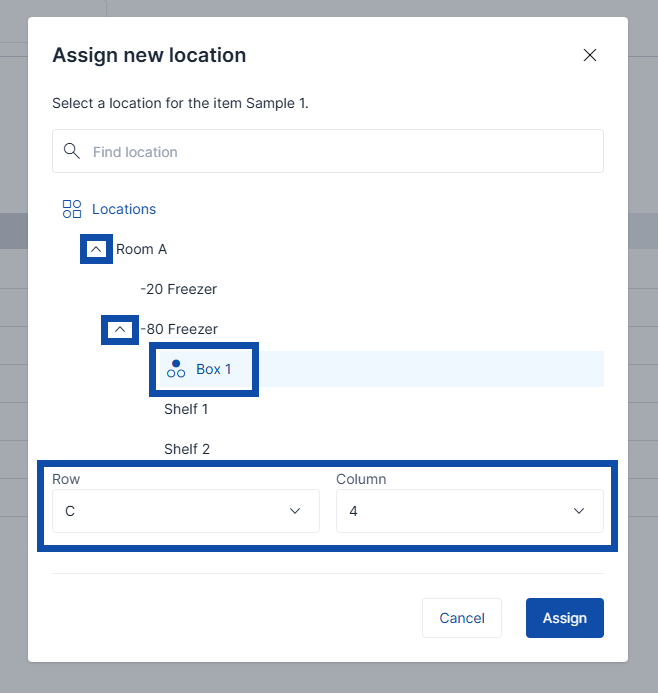The height and width of the screenshot is (693, 658).
Task: Click the magnifier search icon
Action: pos(71,151)
